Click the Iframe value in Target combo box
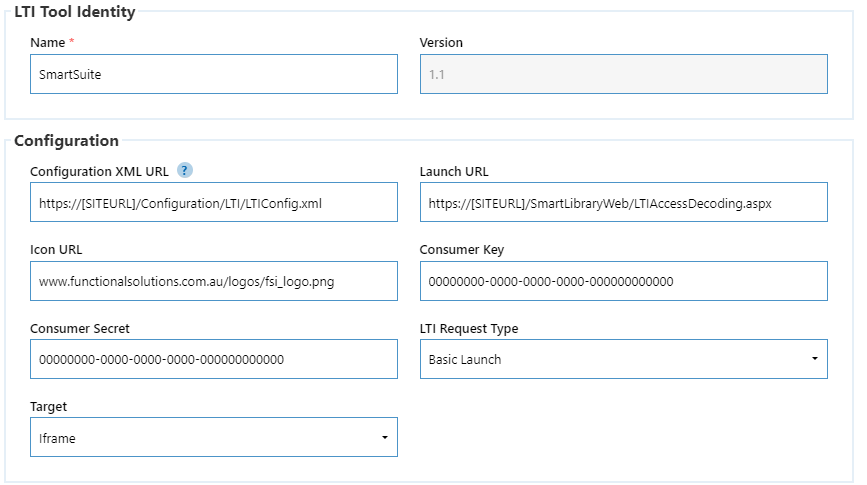 [x=57, y=439]
